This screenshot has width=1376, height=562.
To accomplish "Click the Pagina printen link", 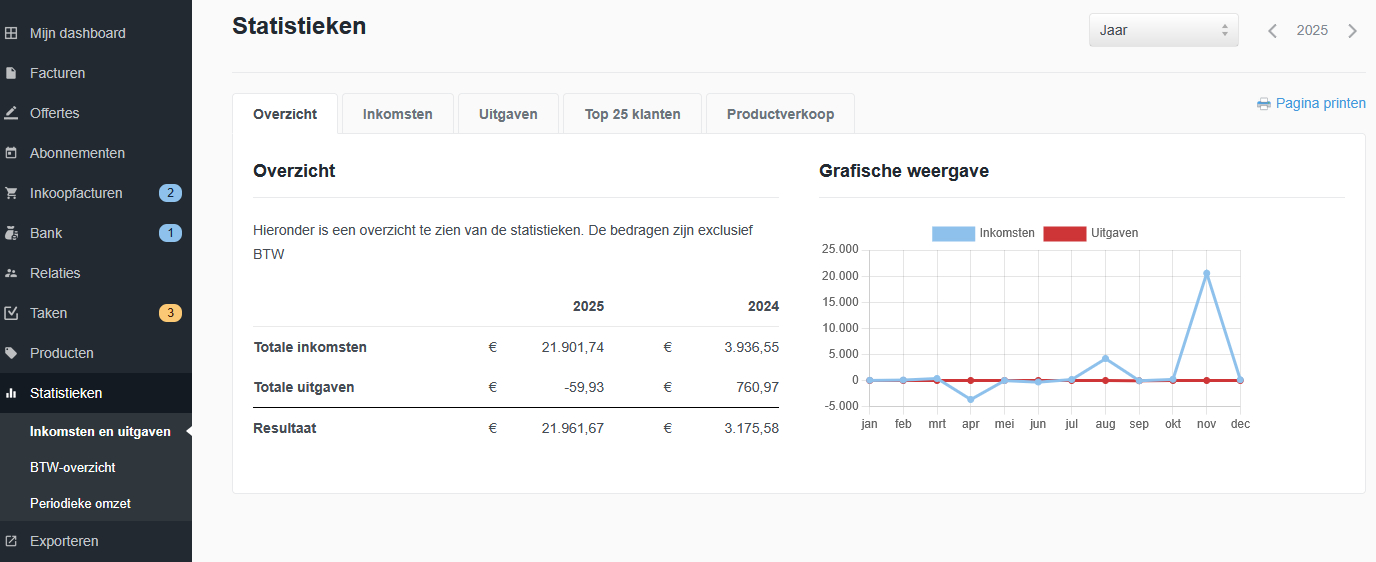I will [x=1311, y=103].
